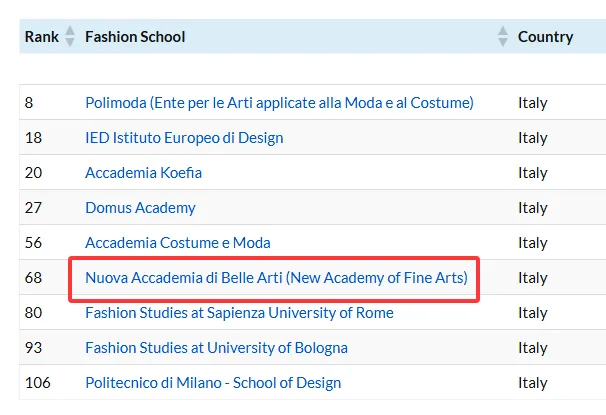Click Italy in the University of Bologna row
Image resolution: width=606 pixels, height=415 pixels.
(x=533, y=348)
